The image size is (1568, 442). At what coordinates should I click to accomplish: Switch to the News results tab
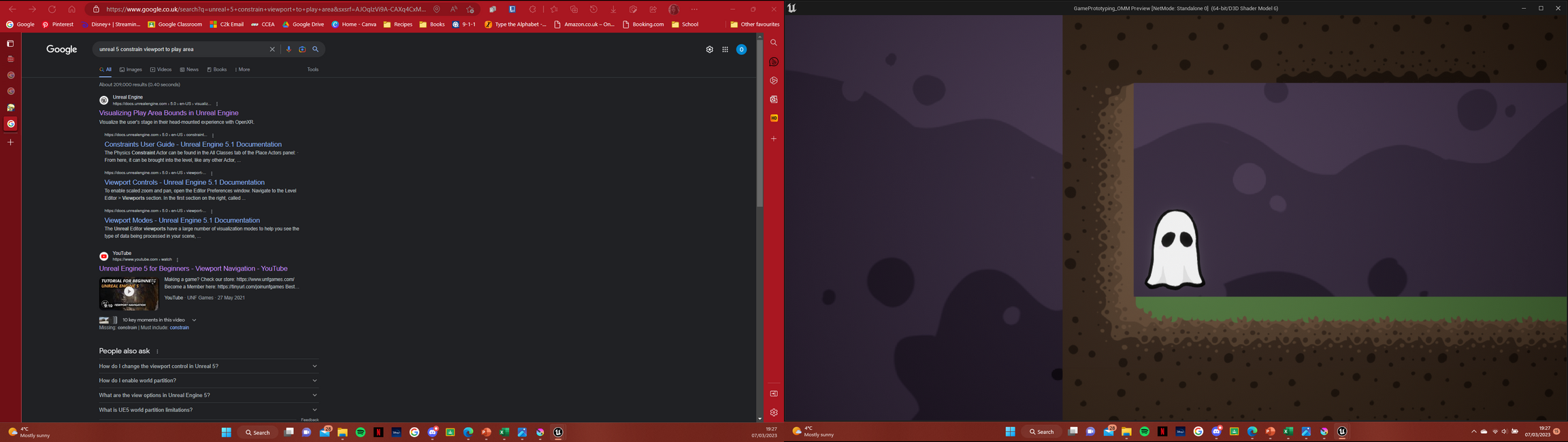point(189,69)
